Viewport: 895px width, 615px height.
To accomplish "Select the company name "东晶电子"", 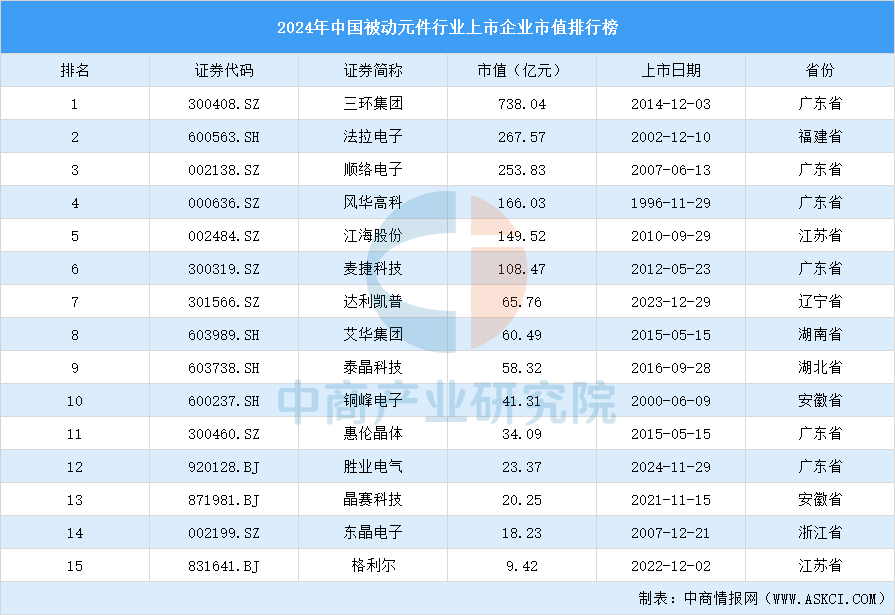I will pyautogui.click(x=373, y=533).
